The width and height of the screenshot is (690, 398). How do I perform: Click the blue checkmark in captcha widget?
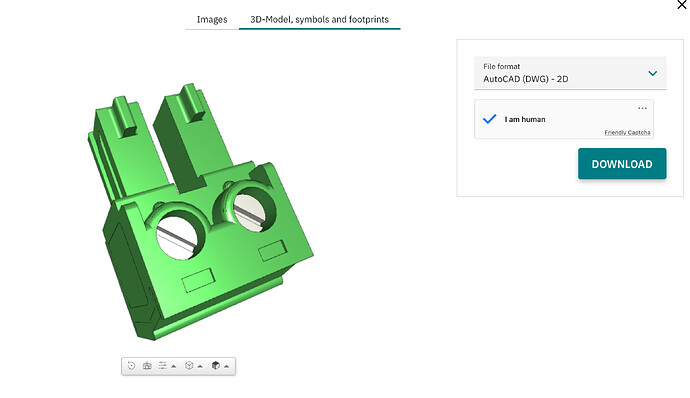pos(489,119)
